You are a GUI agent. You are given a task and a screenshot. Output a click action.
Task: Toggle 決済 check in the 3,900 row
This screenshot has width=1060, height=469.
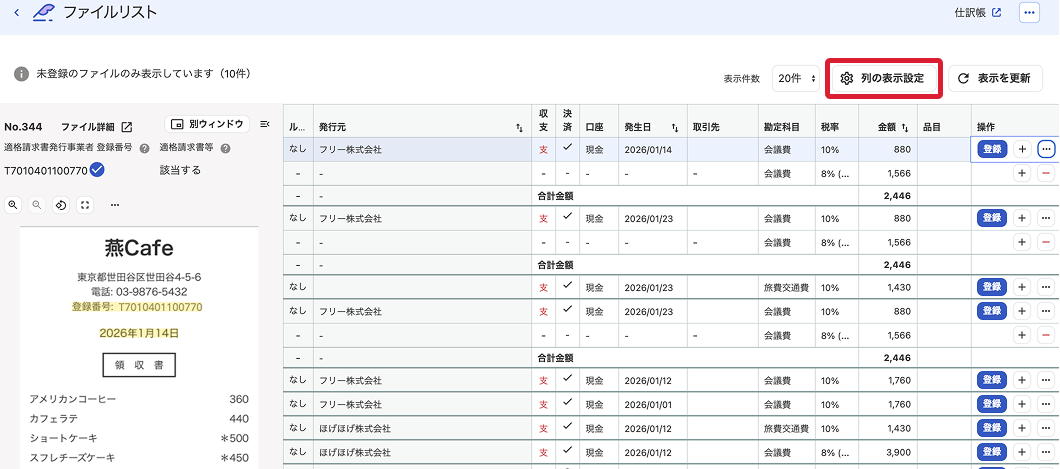pyautogui.click(x=568, y=450)
